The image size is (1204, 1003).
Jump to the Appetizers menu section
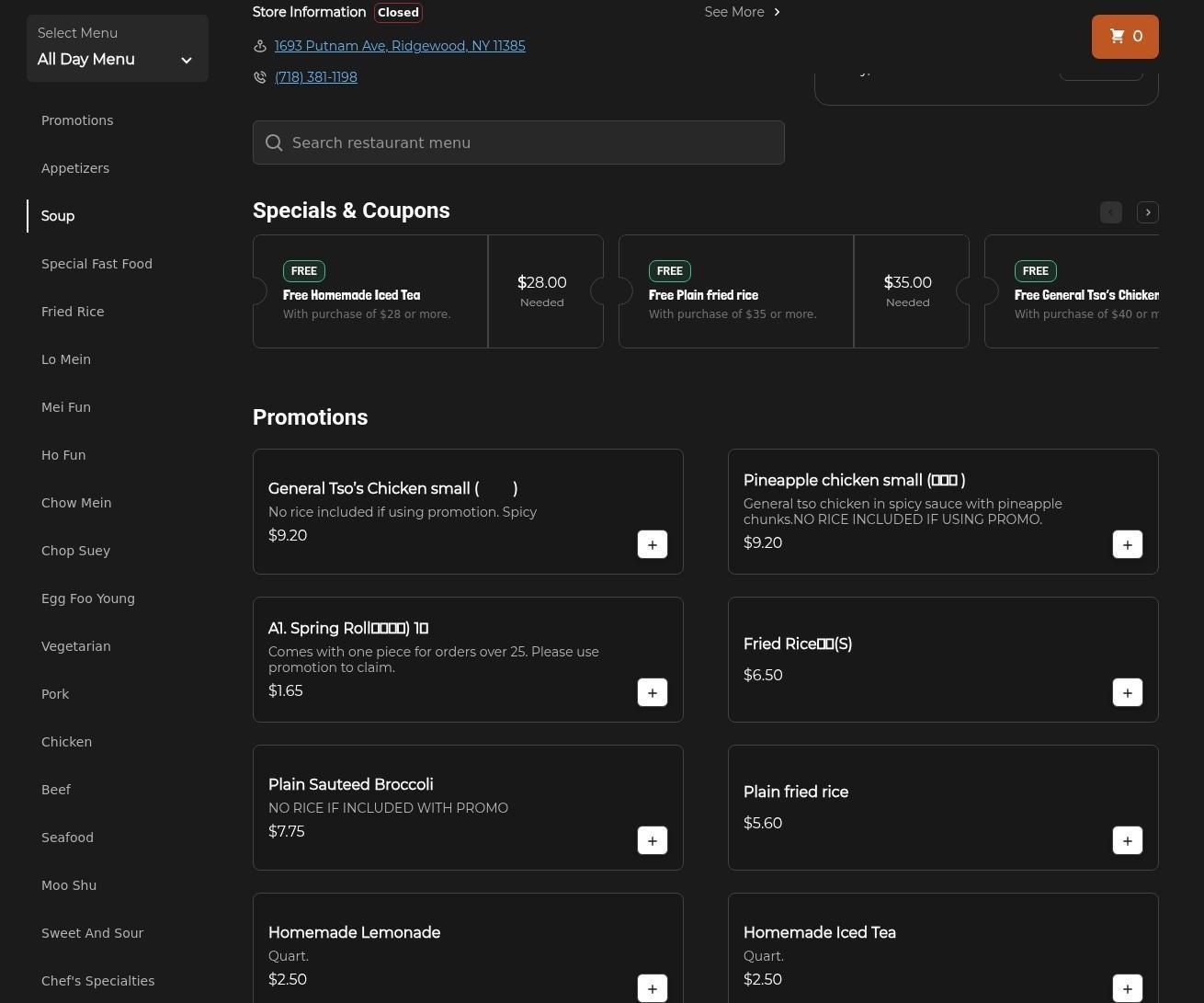click(x=75, y=168)
